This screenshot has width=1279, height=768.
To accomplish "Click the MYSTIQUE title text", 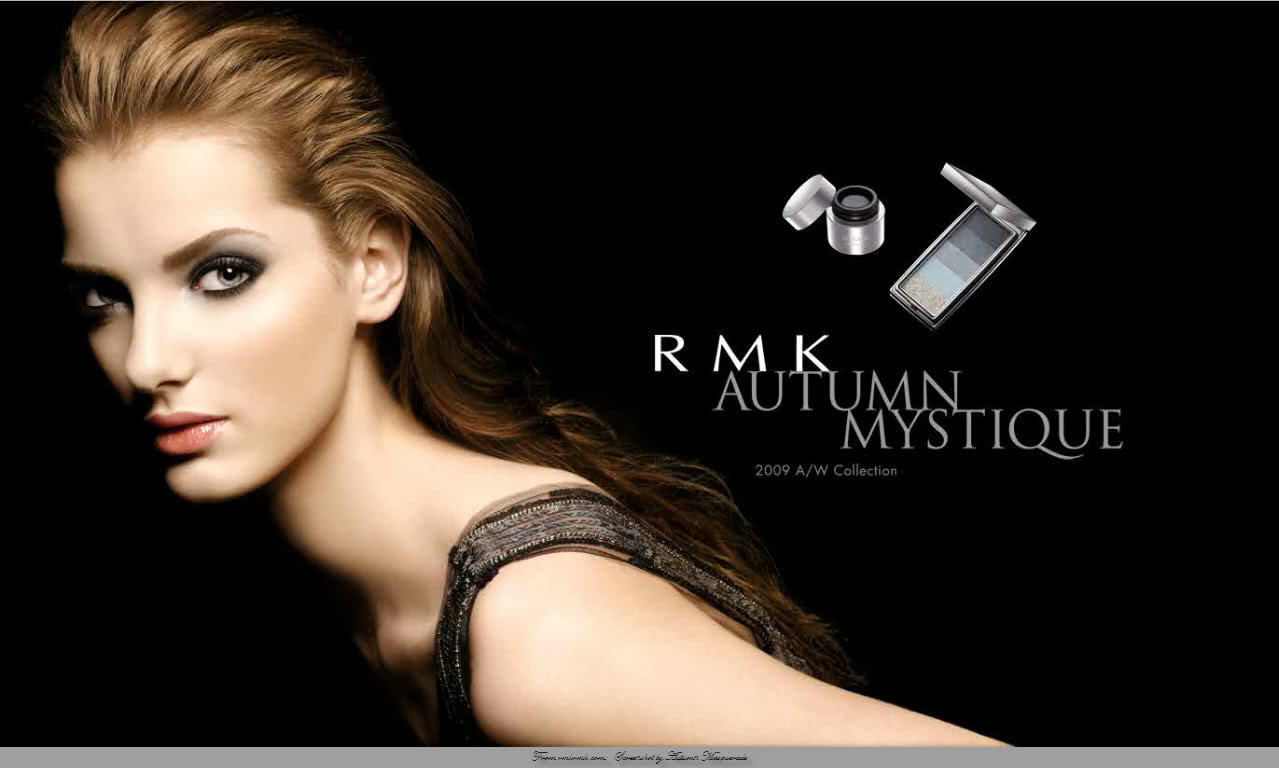I will (x=981, y=429).
